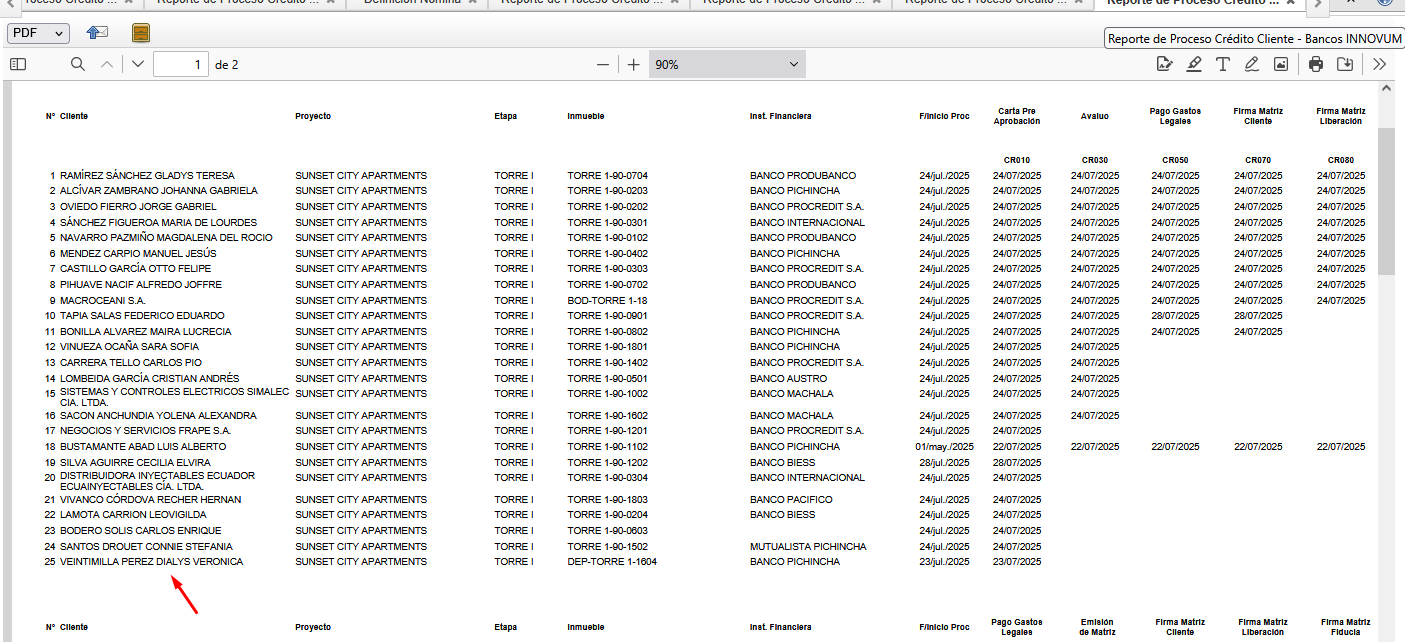Close the active Reporte de Proceso tab
The width and height of the screenshot is (1405, 642).
pos(1290,4)
